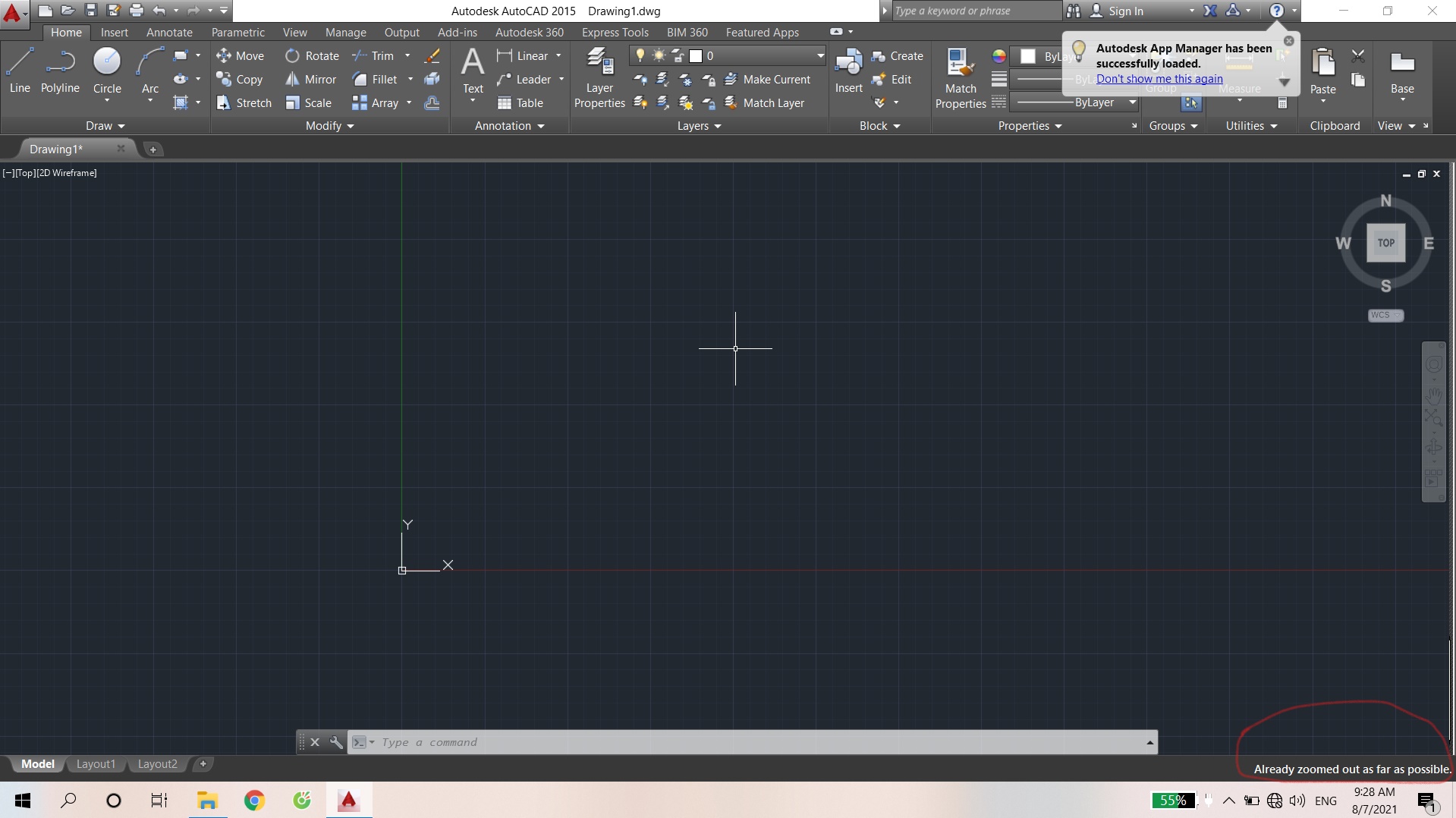Click layer 0 color swatch
1456x818 pixels.
coord(696,56)
